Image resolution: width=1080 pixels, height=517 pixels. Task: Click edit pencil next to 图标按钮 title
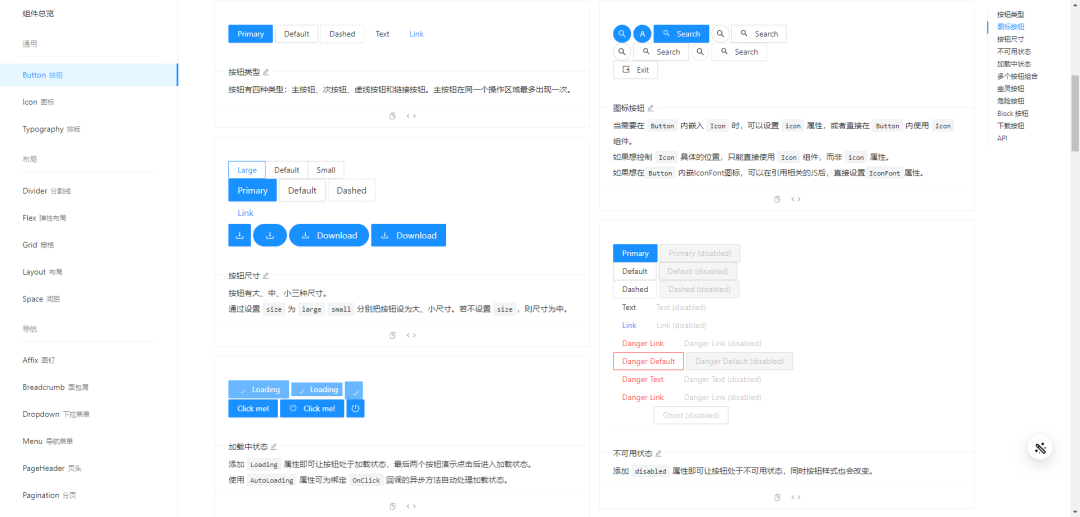[650, 108]
